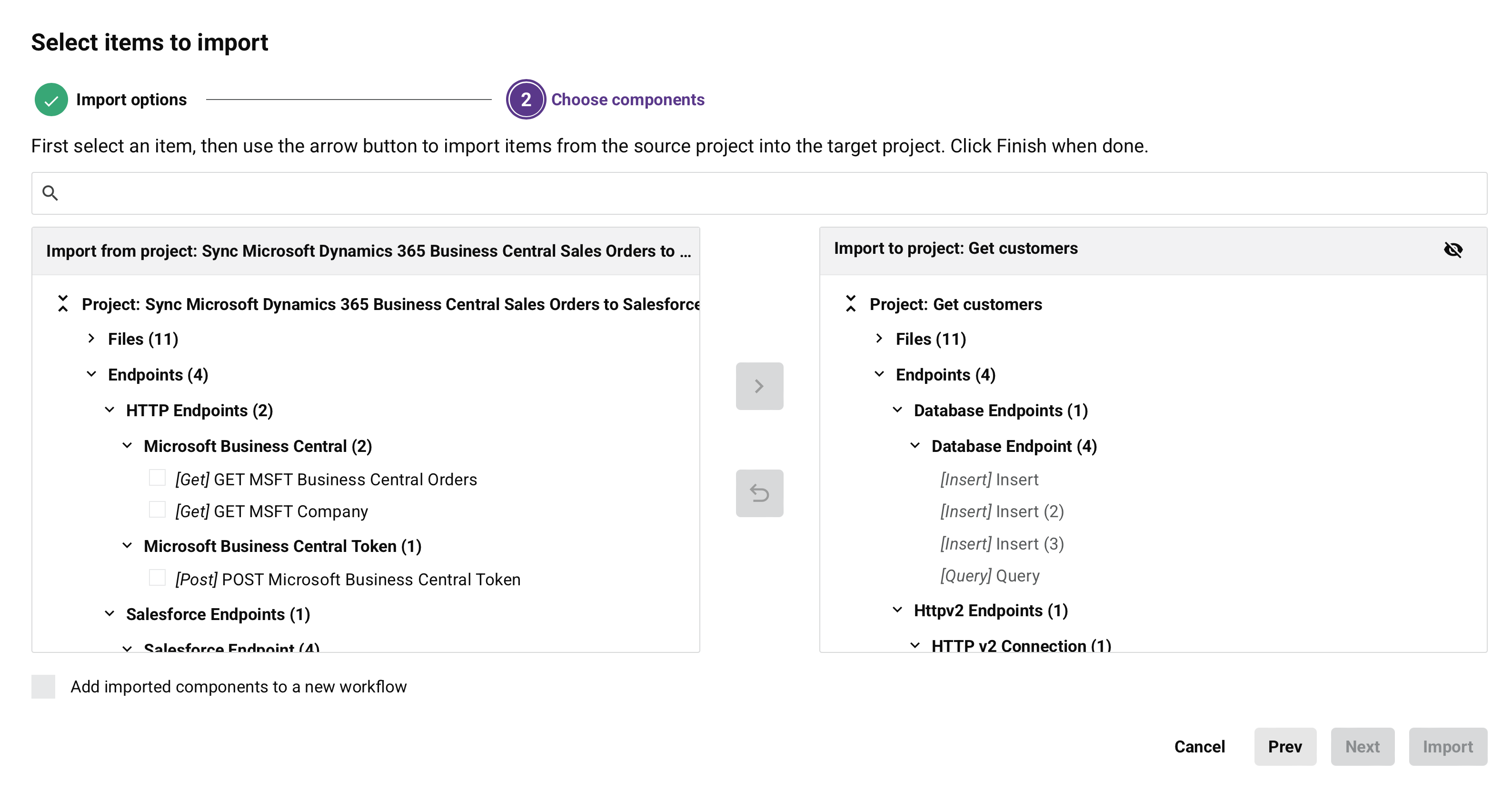The height and width of the screenshot is (801, 1512).
Task: Click the green checkmark on Import options
Action: pyautogui.click(x=51, y=99)
